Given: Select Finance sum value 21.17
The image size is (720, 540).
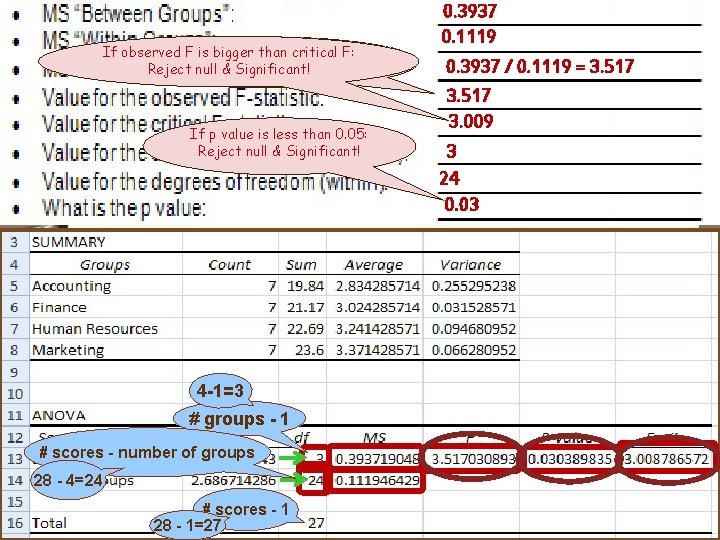Looking at the screenshot, I should click(302, 307).
